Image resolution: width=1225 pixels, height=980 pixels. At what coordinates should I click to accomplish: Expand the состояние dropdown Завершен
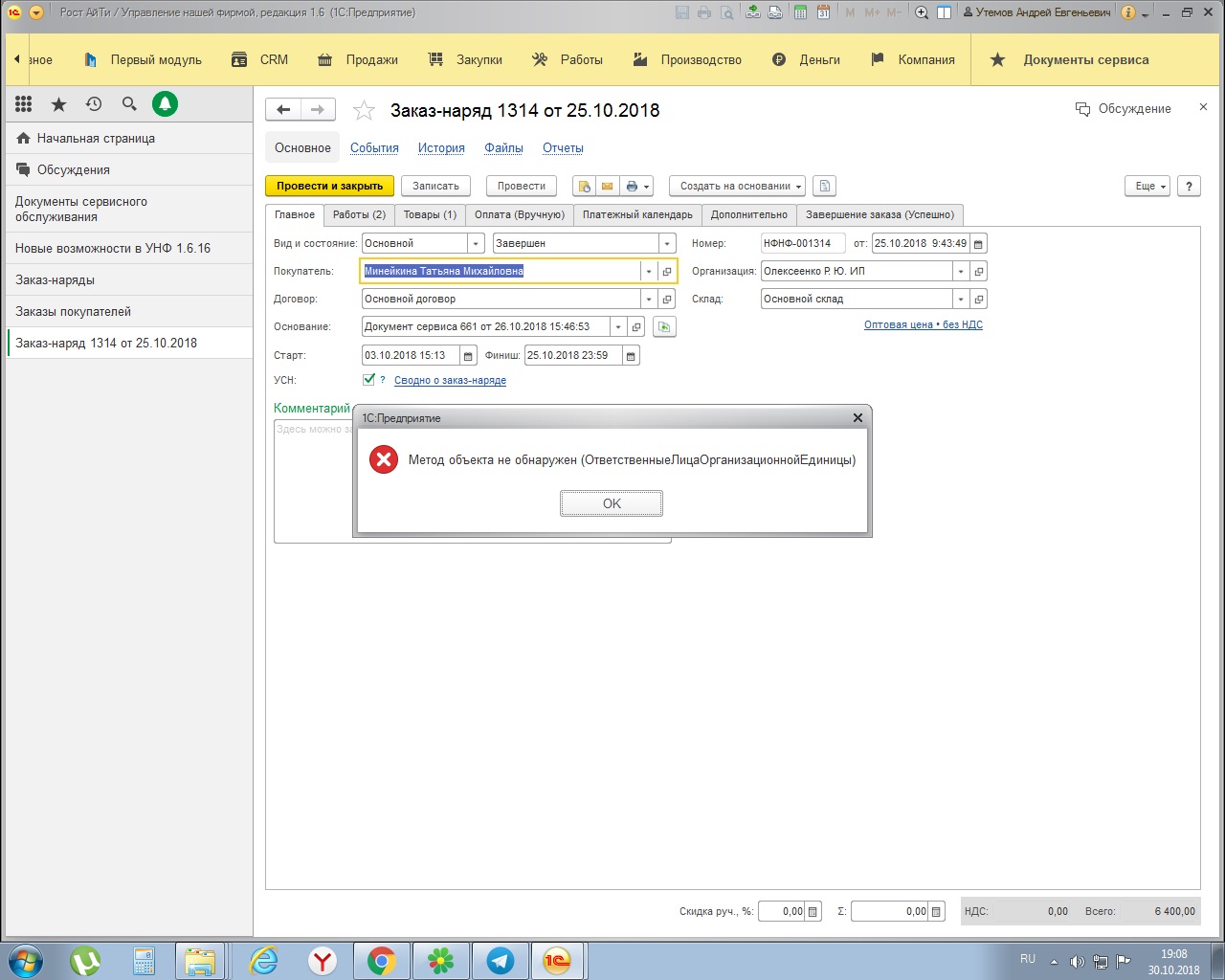pyautogui.click(x=667, y=244)
